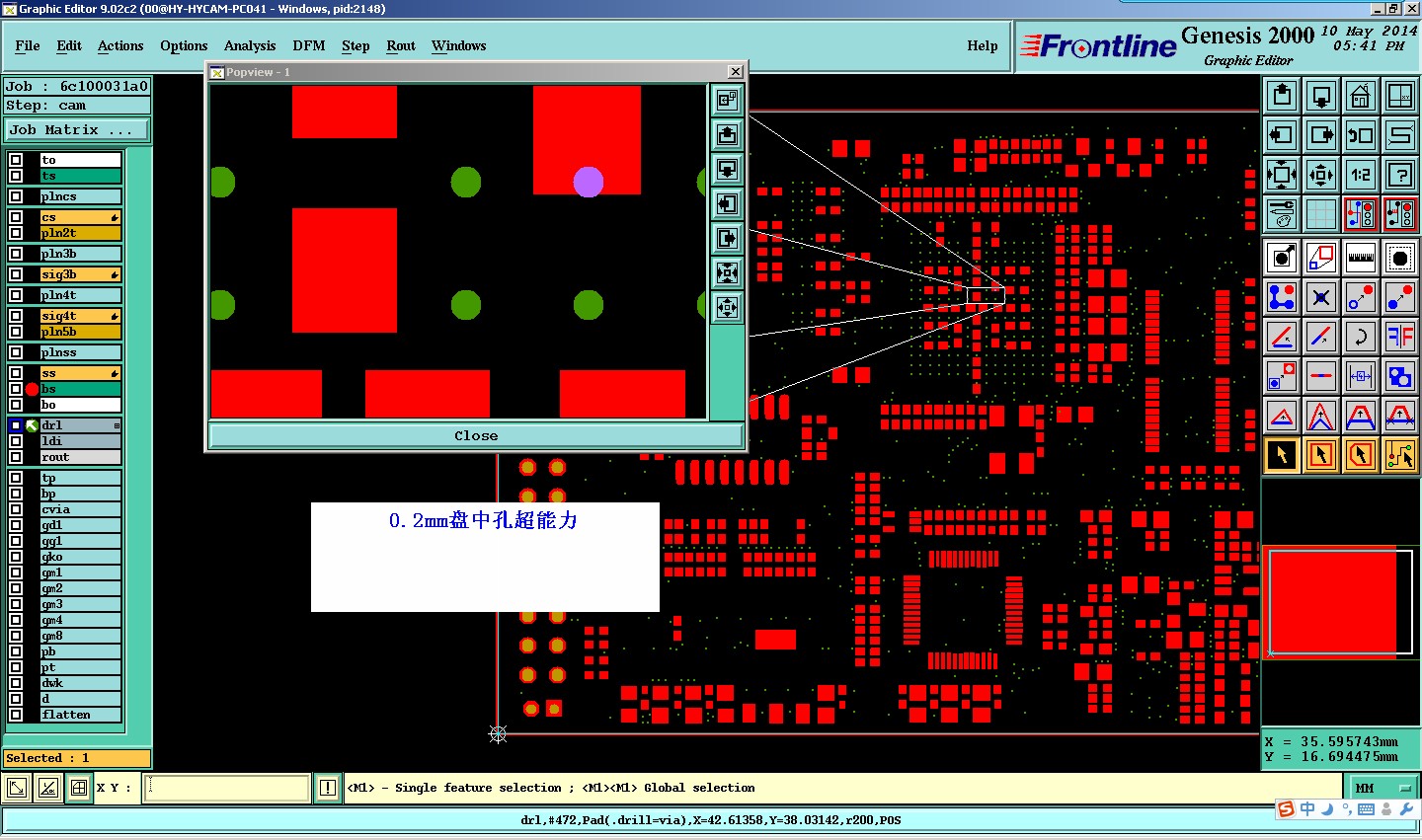Click the zoom in arrows icon, right panel

(1282, 175)
